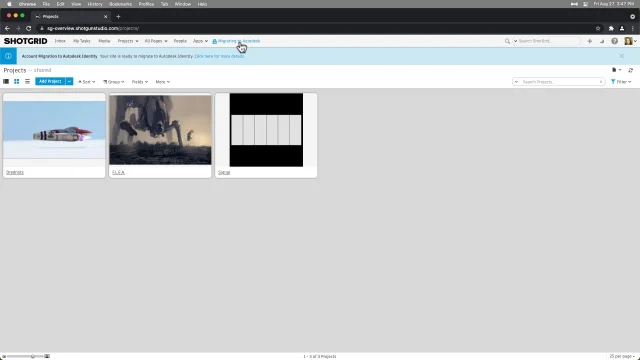Open the help question mark icon
The height and width of the screenshot is (360, 640).
[614, 41]
